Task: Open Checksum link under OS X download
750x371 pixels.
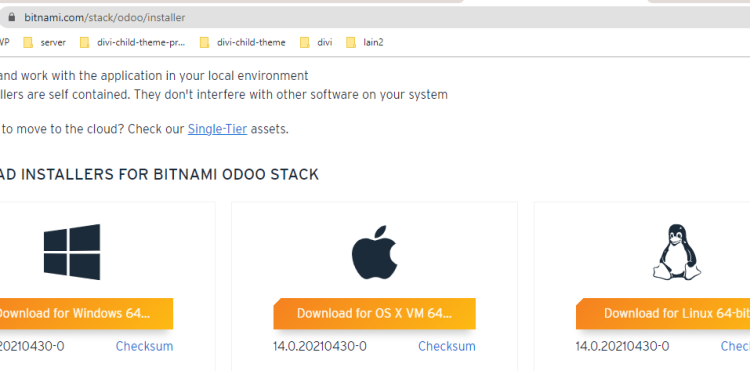Action: click(447, 346)
